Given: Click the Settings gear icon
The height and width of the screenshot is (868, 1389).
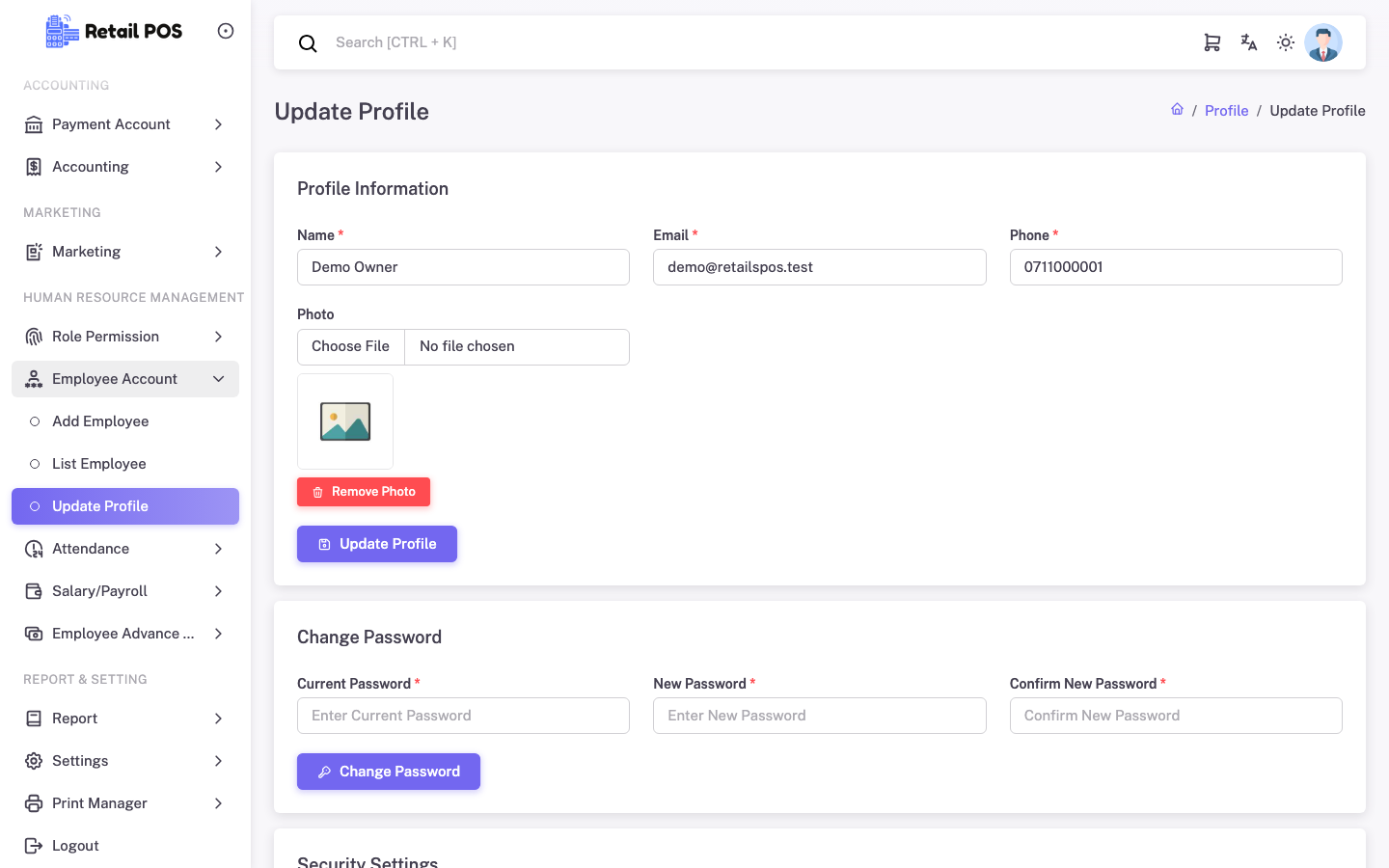Looking at the screenshot, I should [34, 761].
